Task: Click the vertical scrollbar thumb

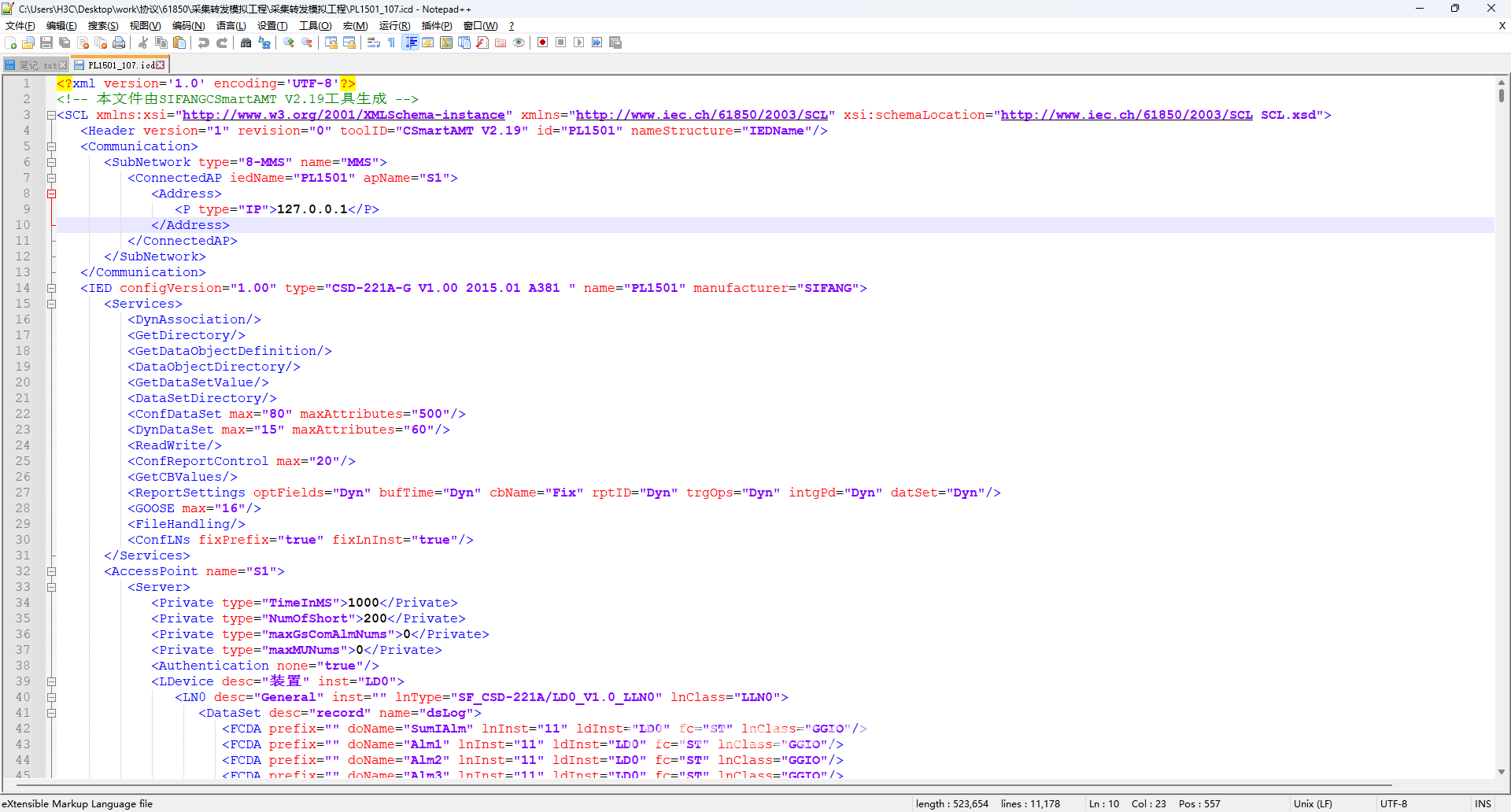Action: (1502, 95)
